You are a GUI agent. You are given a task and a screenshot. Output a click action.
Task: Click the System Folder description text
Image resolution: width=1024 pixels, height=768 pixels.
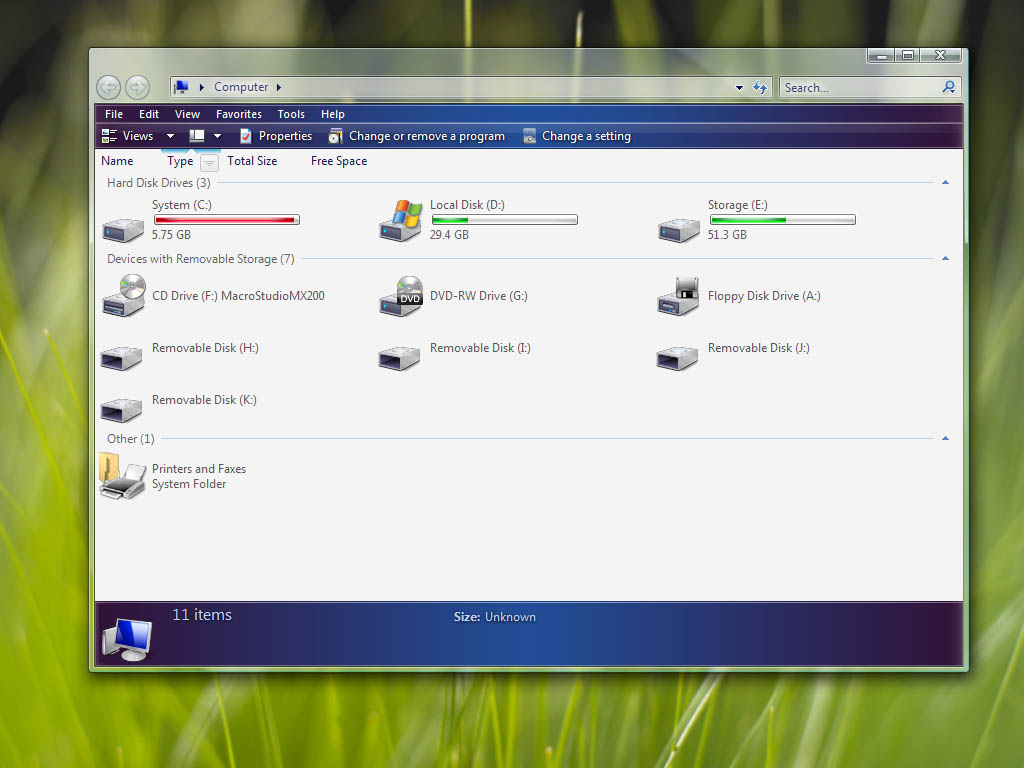pyautogui.click(x=189, y=484)
